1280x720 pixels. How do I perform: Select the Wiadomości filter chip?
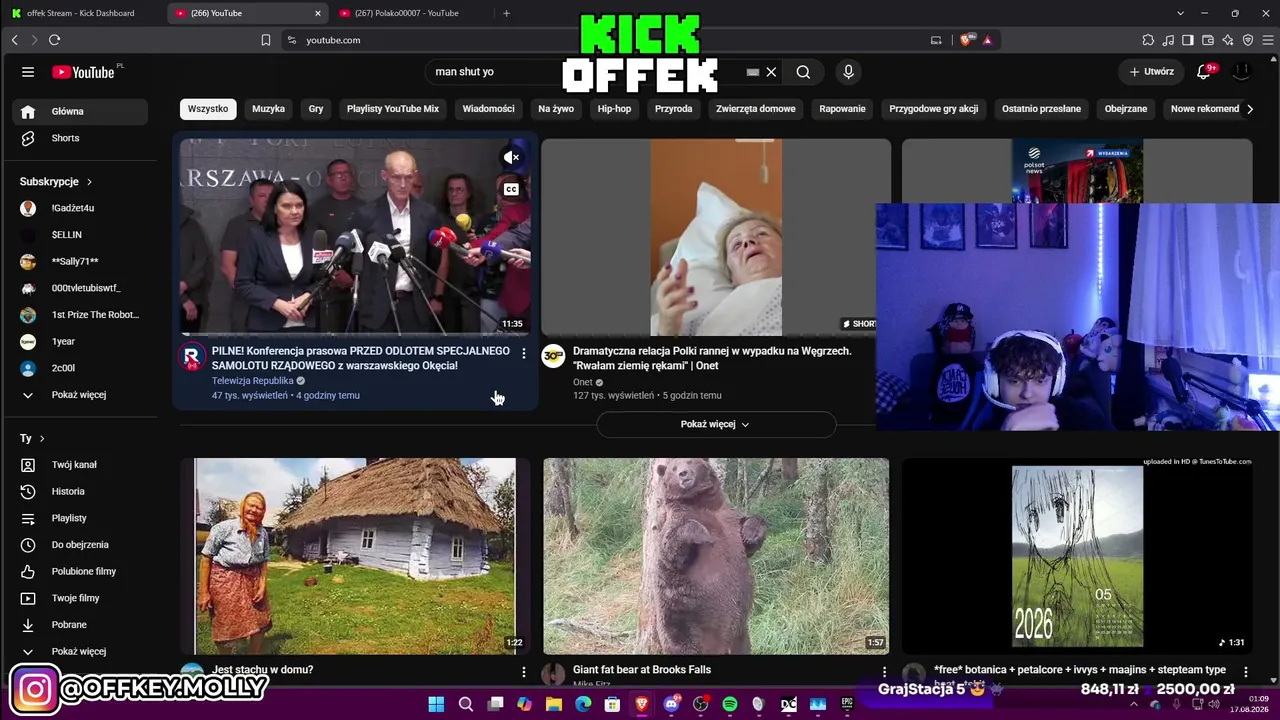[488, 109]
